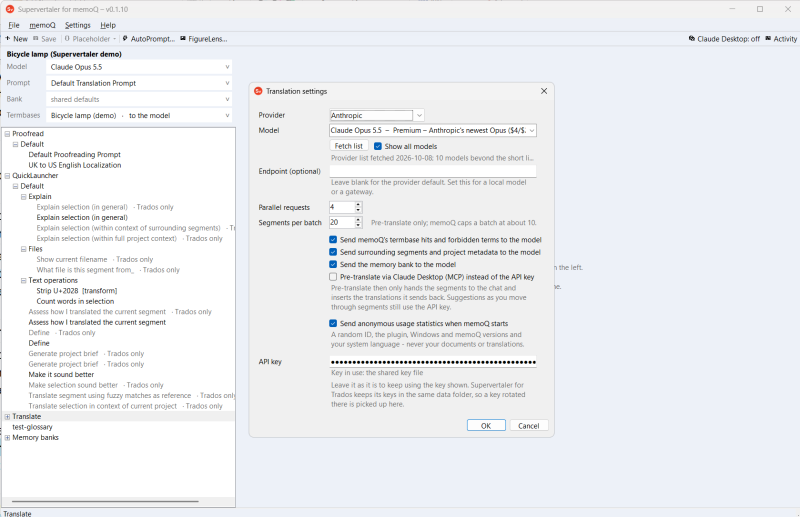Screen dimensions: 800x517
Task: Open the Placeholder toolbar dropdown
Action: 90,39
